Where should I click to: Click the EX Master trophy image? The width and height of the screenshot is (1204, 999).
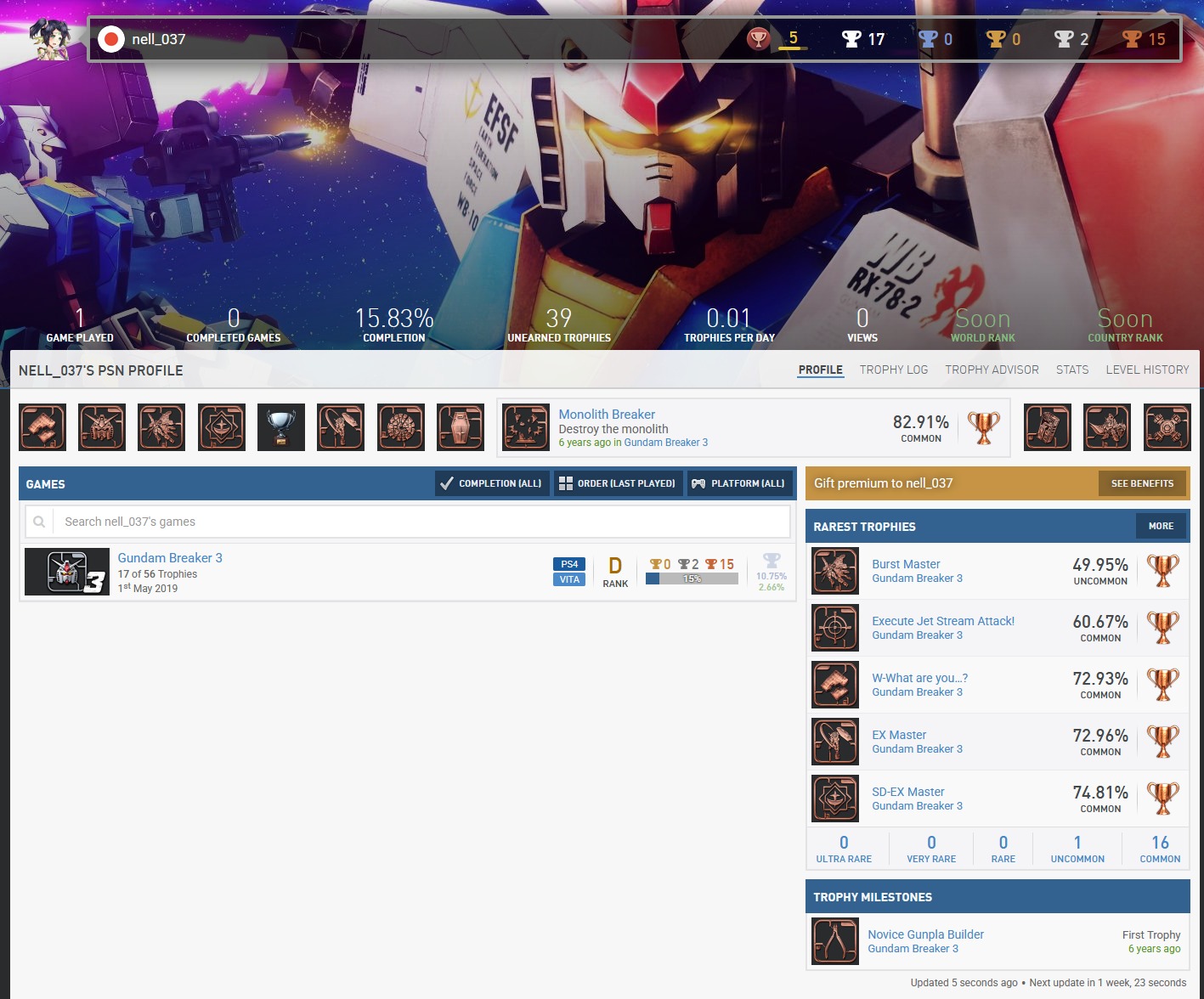tap(835, 742)
